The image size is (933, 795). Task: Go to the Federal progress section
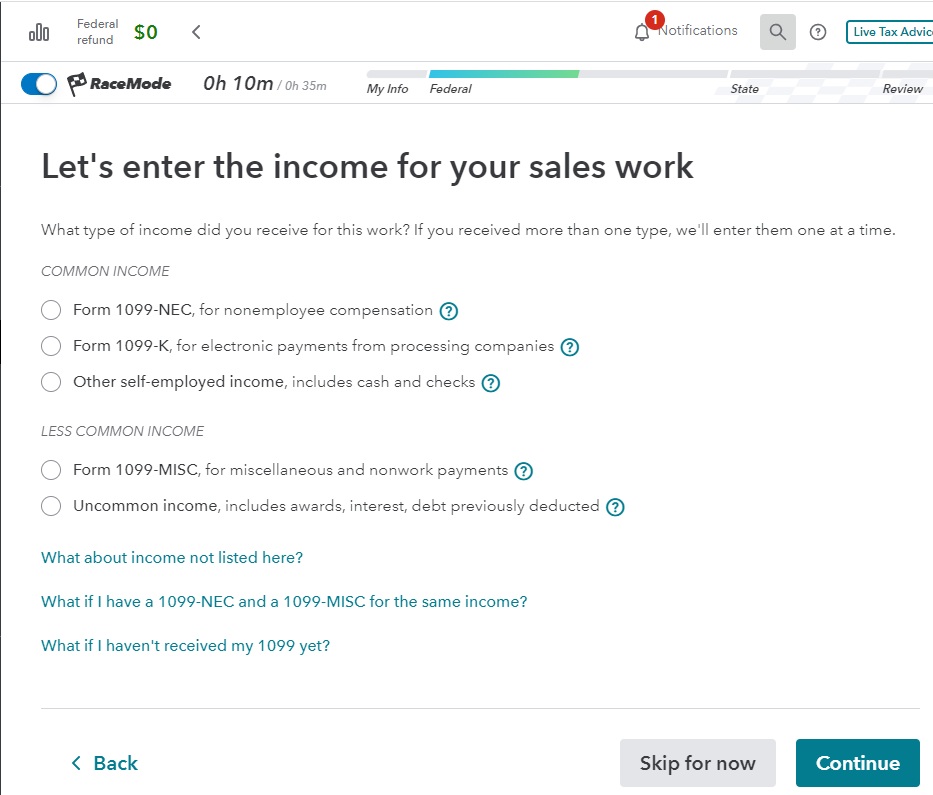[x=450, y=89]
